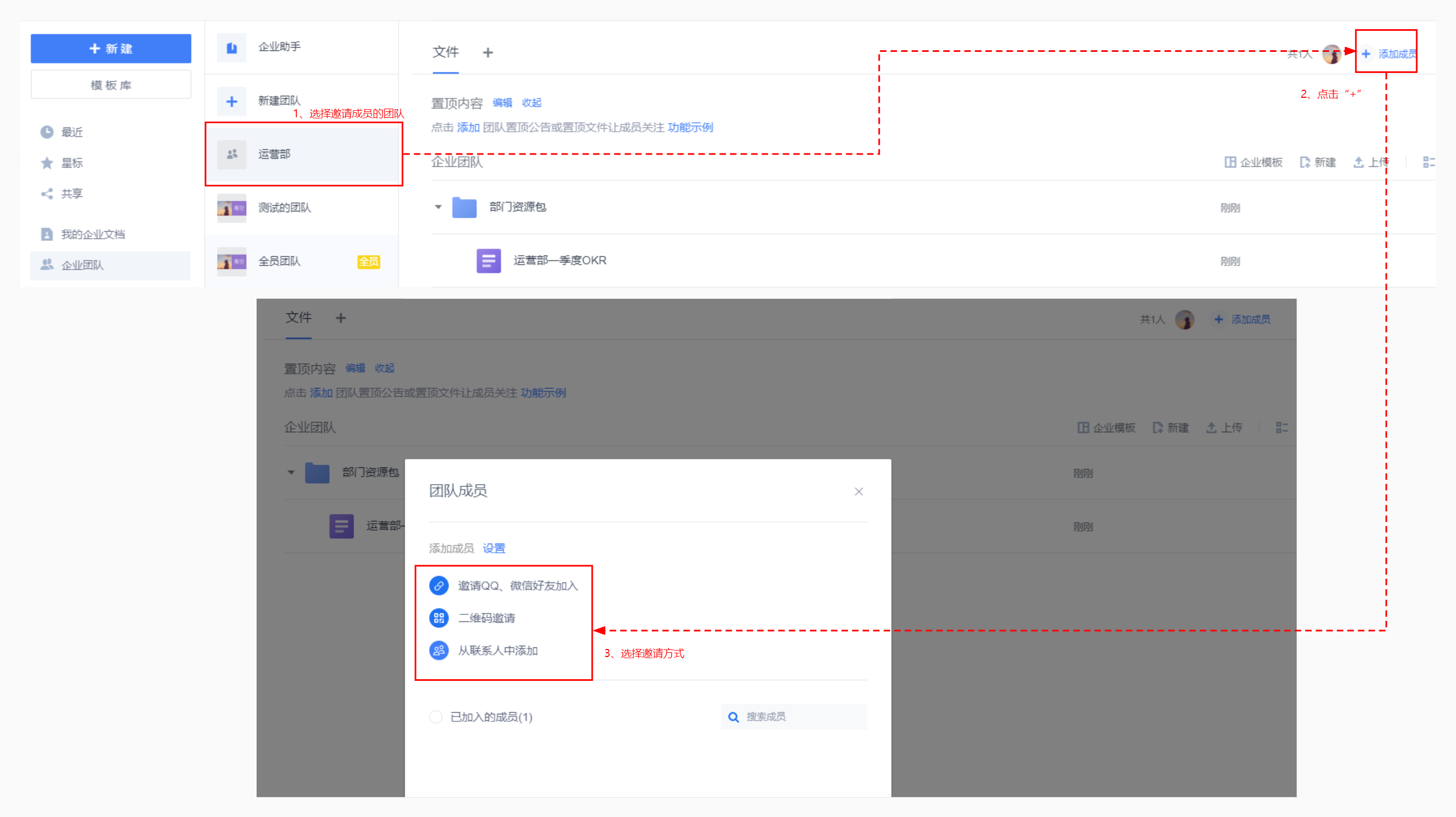The width and height of the screenshot is (1456, 817).
Task: Open purple document icon in dimmed panel
Action: (x=342, y=526)
